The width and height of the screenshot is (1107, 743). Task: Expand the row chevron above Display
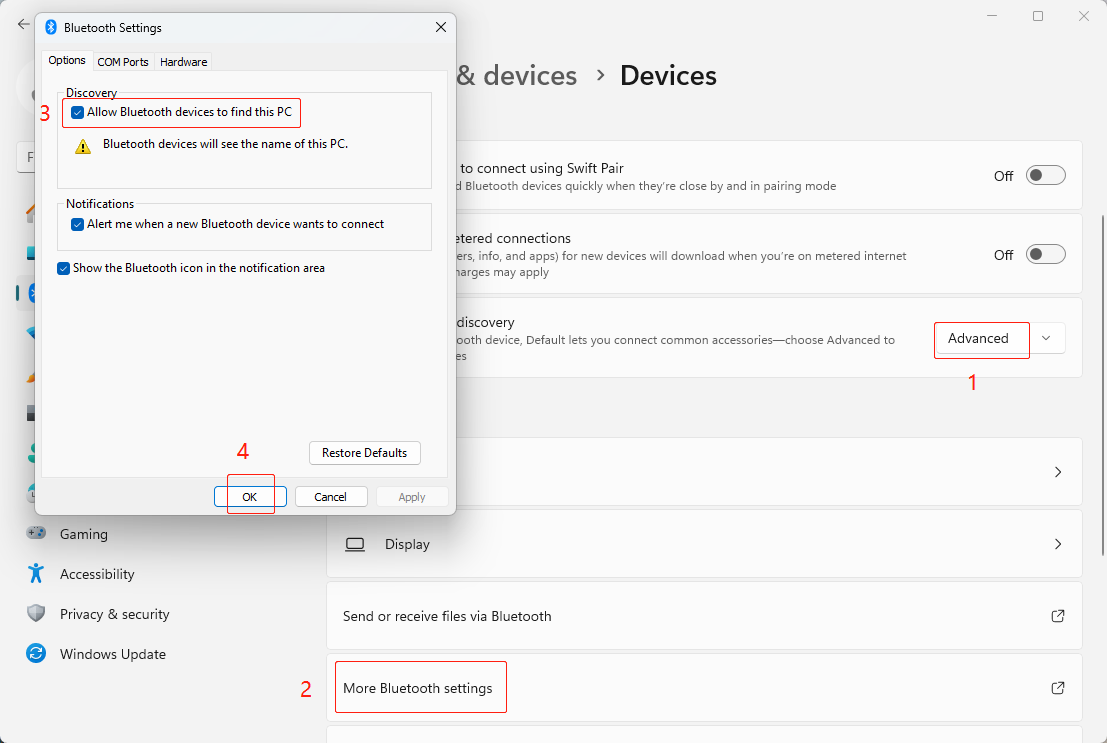click(1058, 472)
